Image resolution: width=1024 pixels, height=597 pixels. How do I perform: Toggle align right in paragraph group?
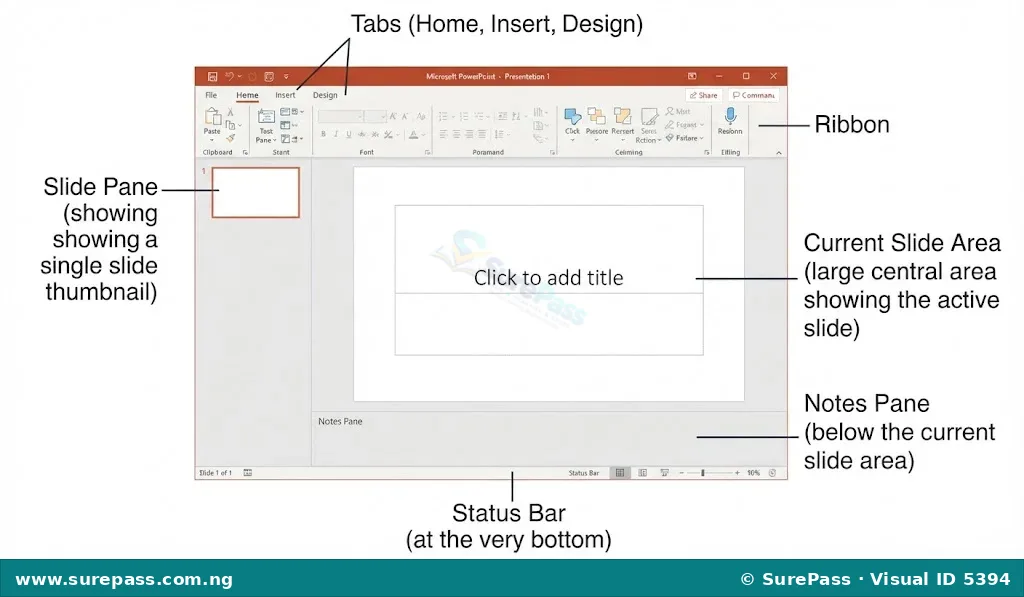coord(470,134)
